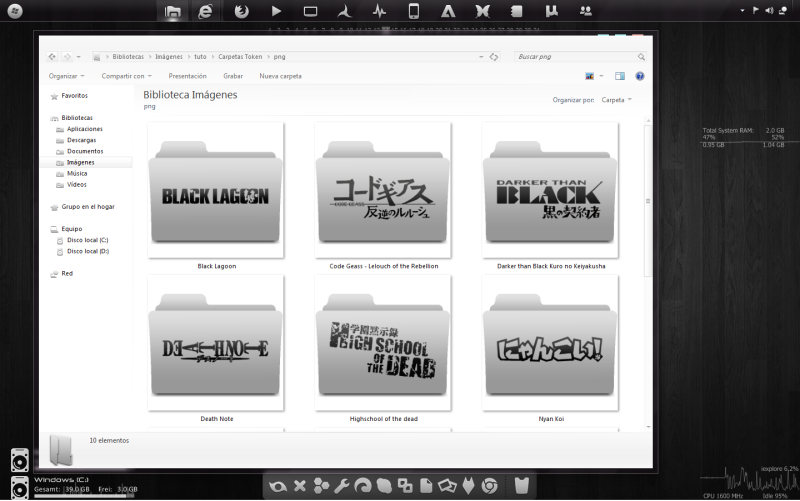Open Windows Explorer from the top taskbar
This screenshot has height=501, width=800.
coord(172,11)
